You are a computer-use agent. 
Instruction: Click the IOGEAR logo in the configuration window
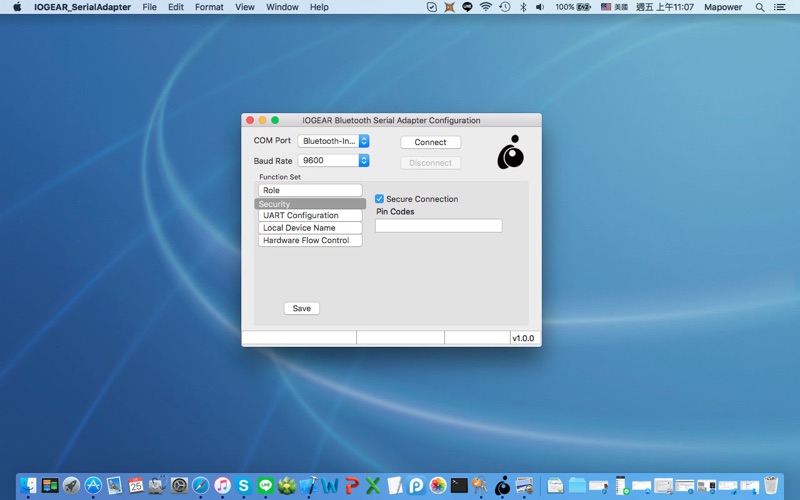(511, 152)
